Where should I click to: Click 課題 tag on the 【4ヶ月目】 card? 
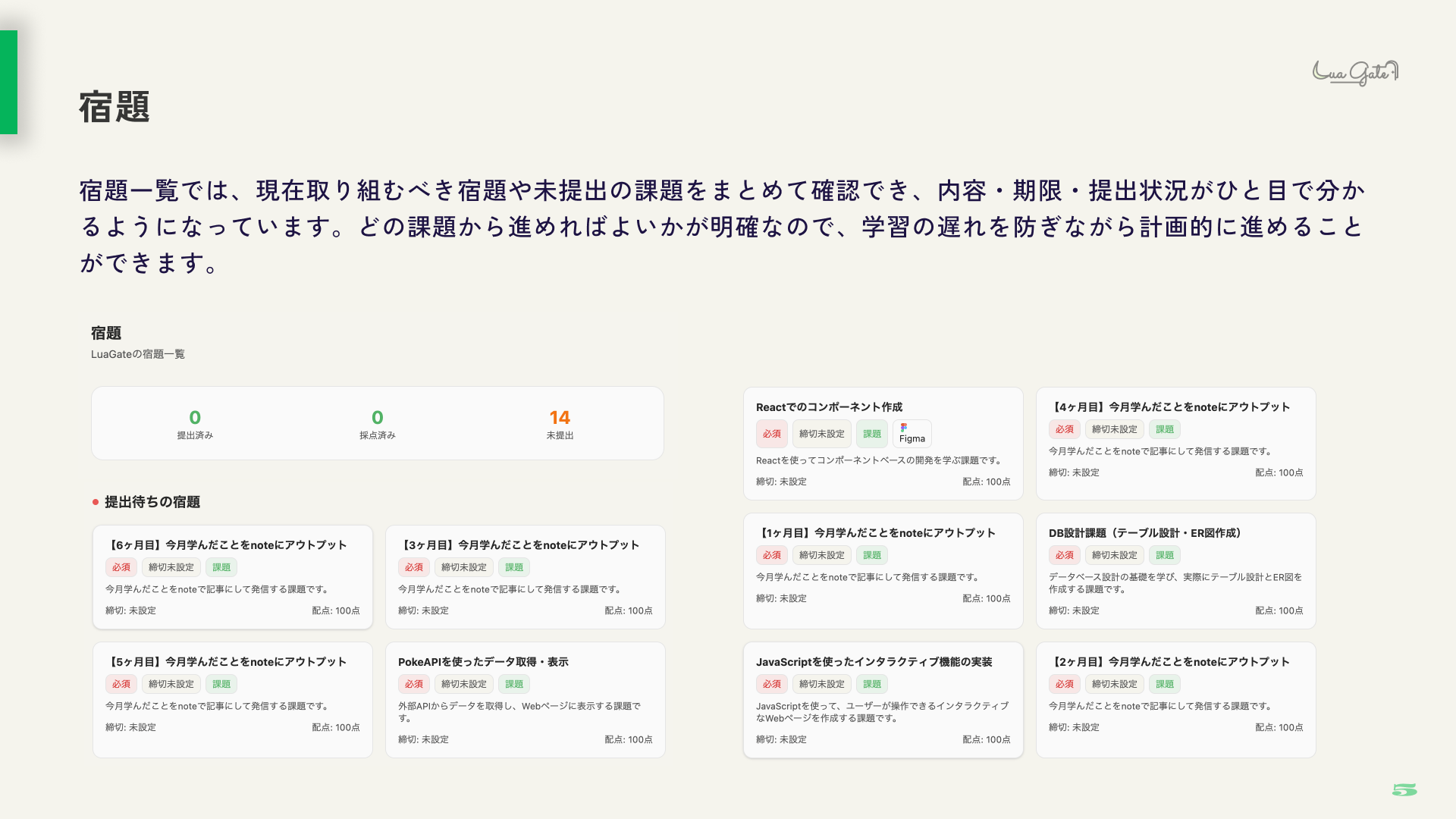[1165, 429]
